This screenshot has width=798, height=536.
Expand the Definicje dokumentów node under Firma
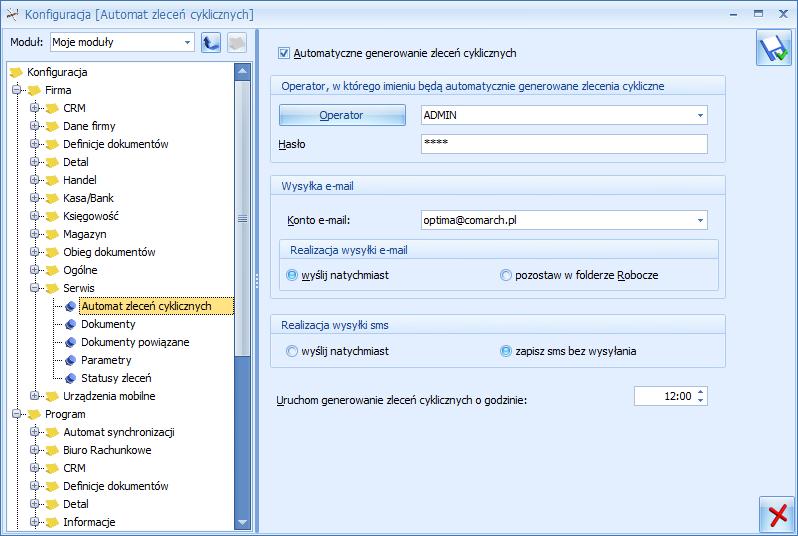click(34, 144)
